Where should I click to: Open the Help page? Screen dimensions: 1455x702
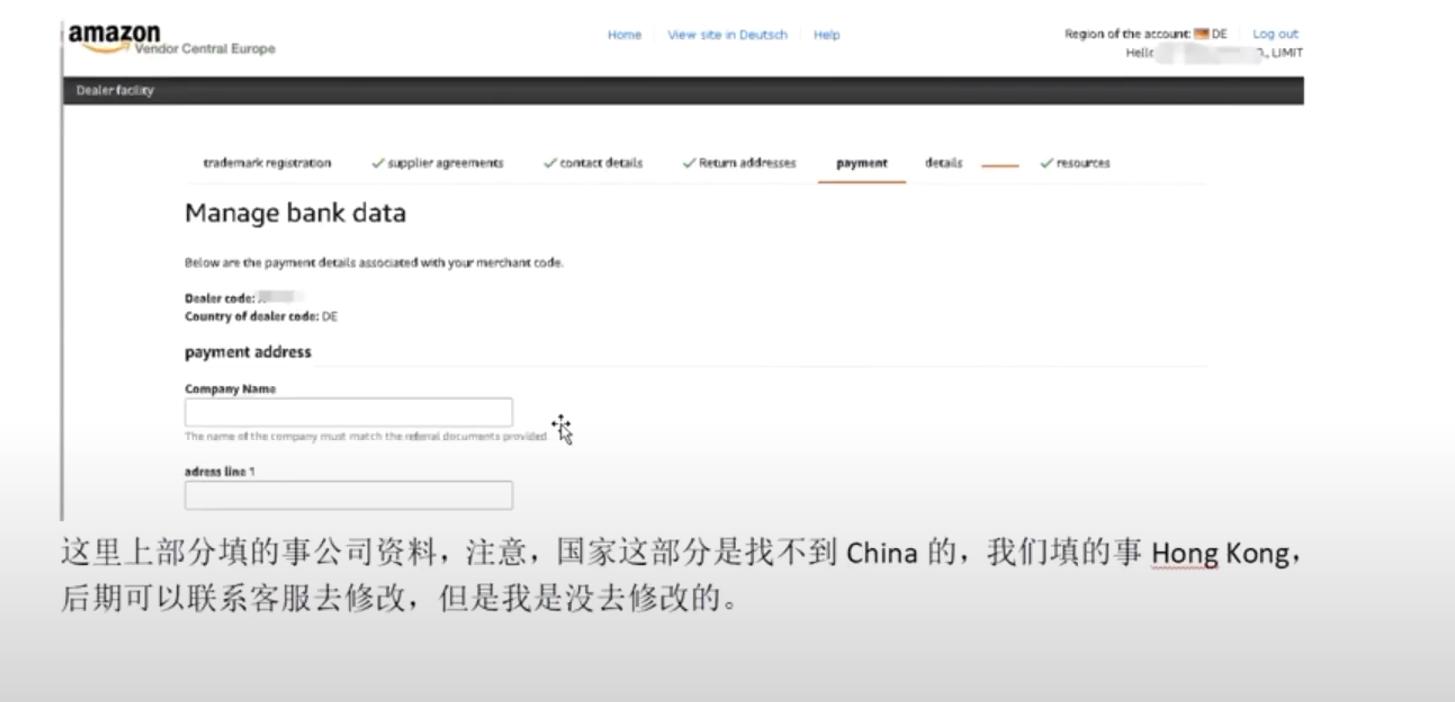coord(826,34)
